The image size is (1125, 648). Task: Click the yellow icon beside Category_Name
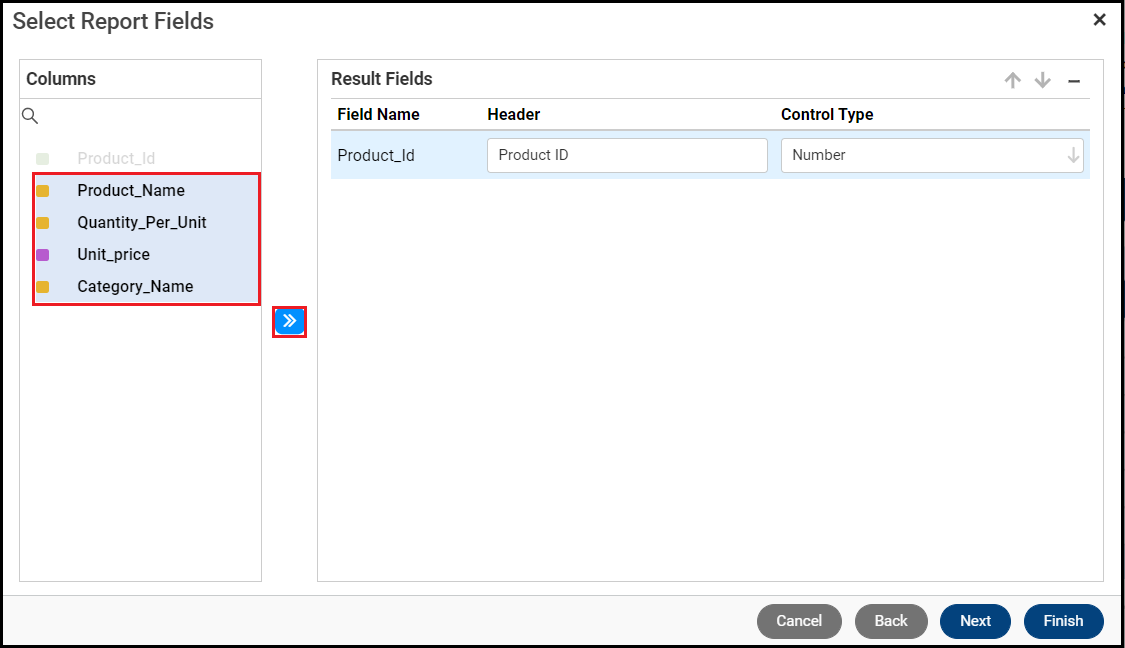(x=43, y=287)
